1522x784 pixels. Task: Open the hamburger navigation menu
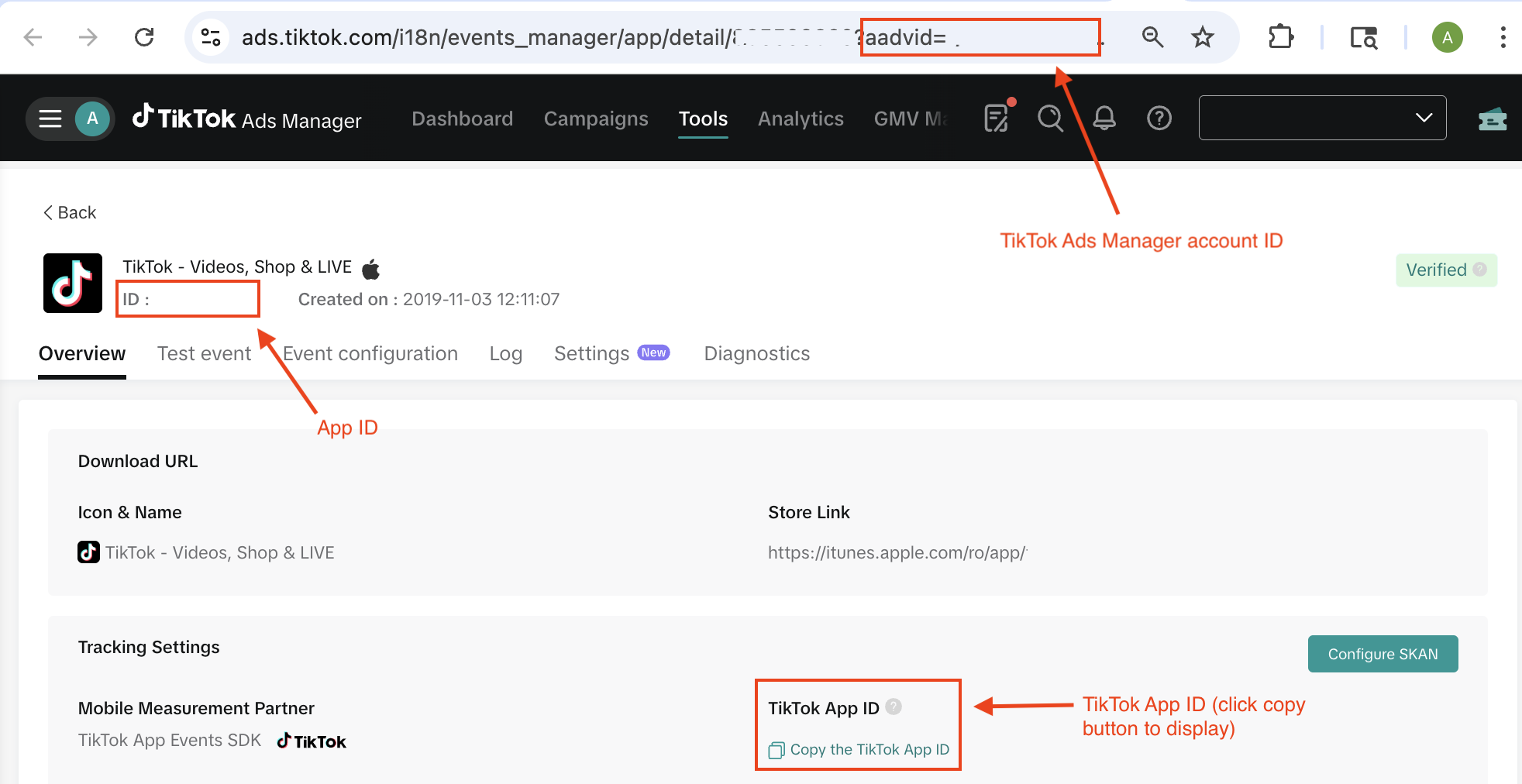(49, 118)
